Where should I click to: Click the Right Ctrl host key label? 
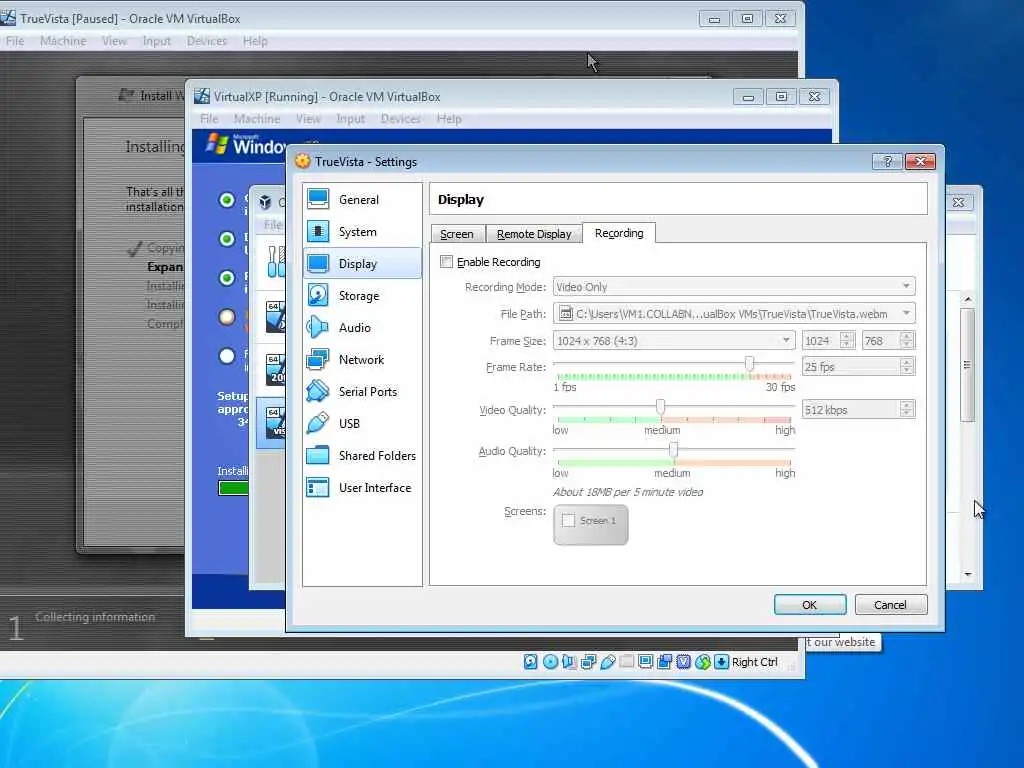pyautogui.click(x=754, y=662)
